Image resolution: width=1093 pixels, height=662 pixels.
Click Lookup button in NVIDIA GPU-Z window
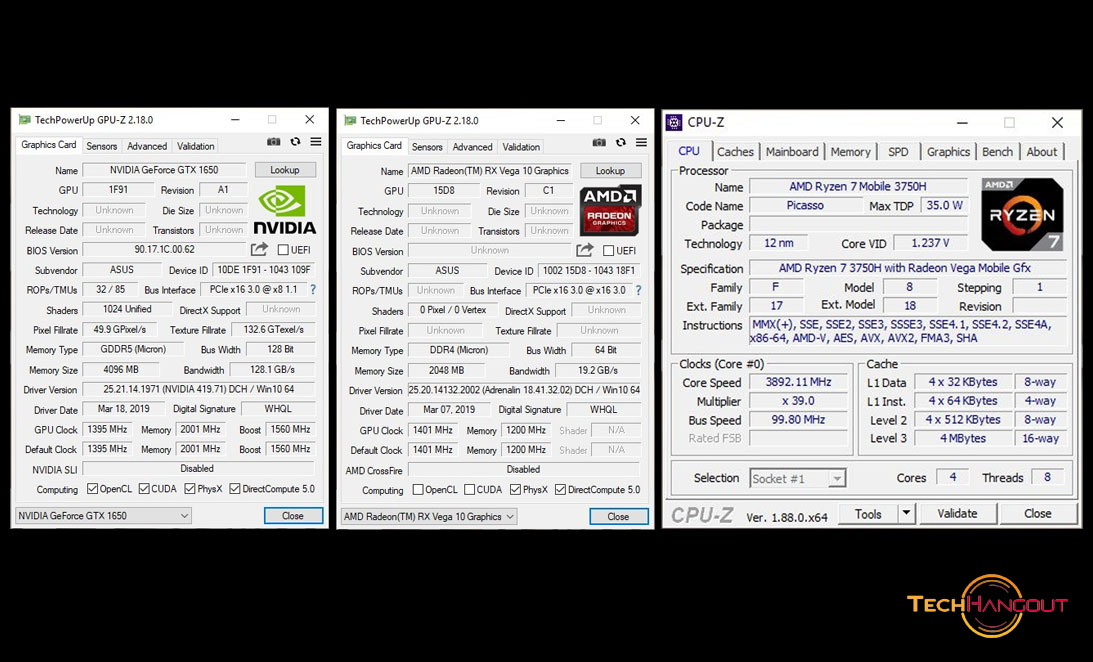pos(285,170)
